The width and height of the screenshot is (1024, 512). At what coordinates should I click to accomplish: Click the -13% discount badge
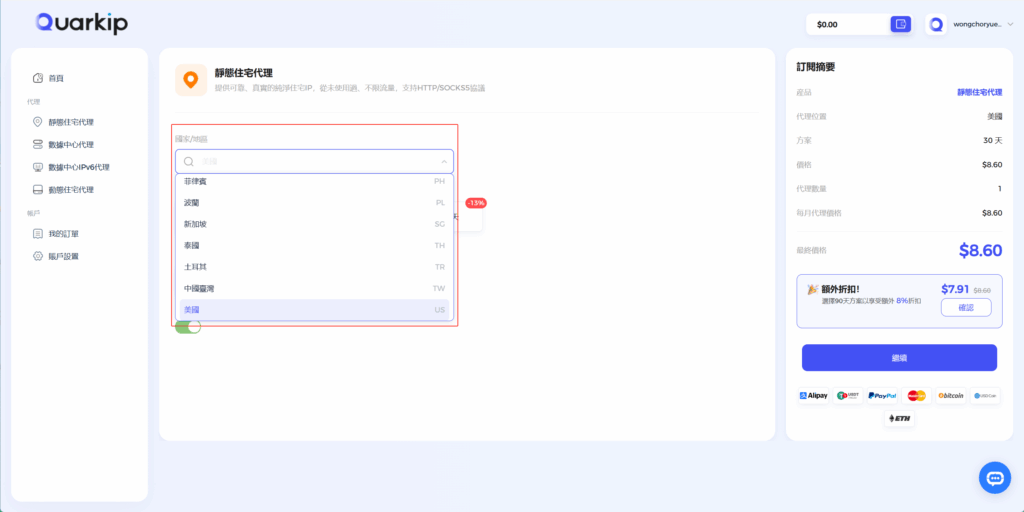475,203
